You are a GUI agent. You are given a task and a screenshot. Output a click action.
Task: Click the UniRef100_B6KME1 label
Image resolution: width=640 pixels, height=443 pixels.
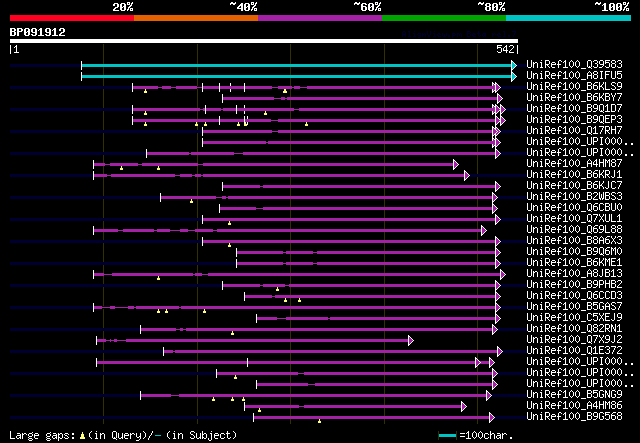[574, 263]
